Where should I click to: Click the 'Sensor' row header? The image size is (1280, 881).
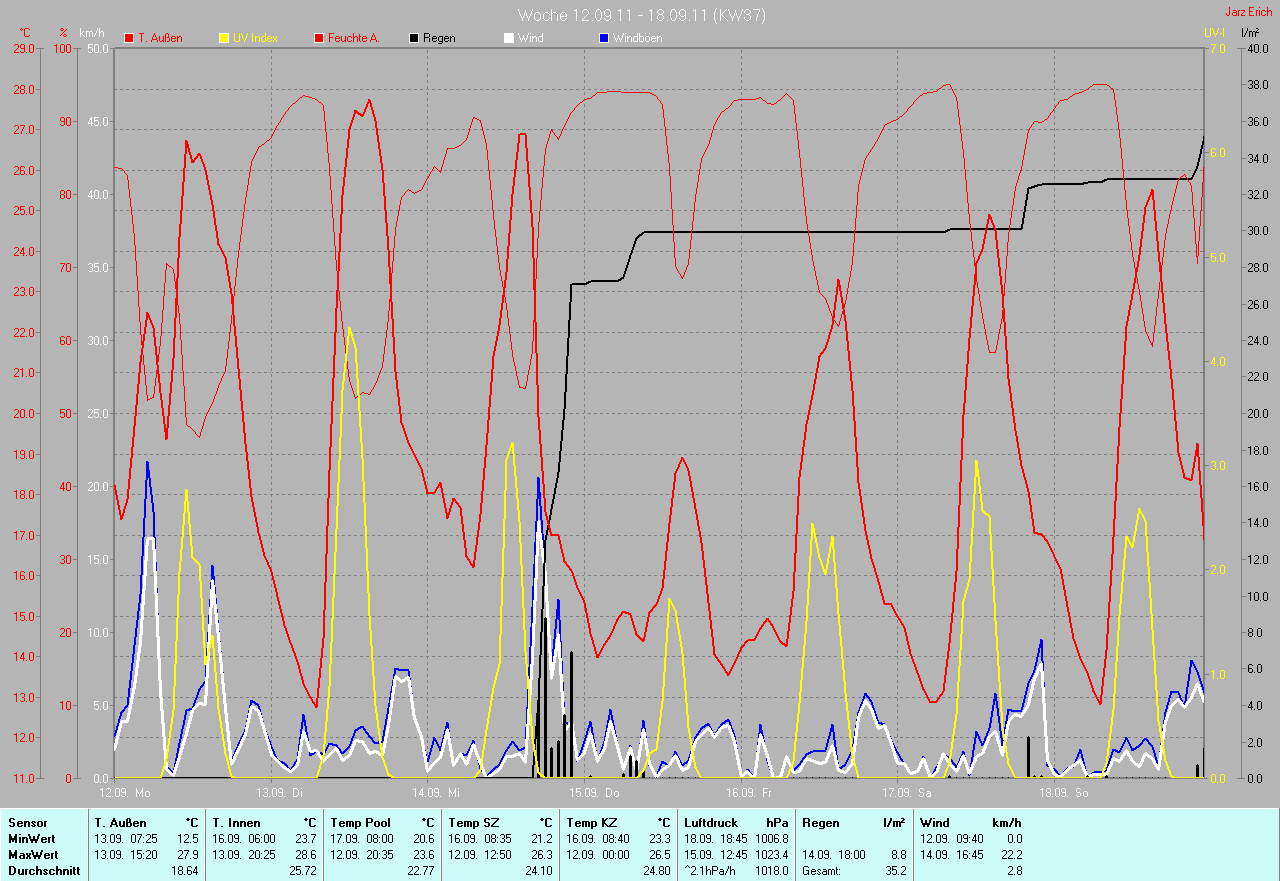coord(27,822)
